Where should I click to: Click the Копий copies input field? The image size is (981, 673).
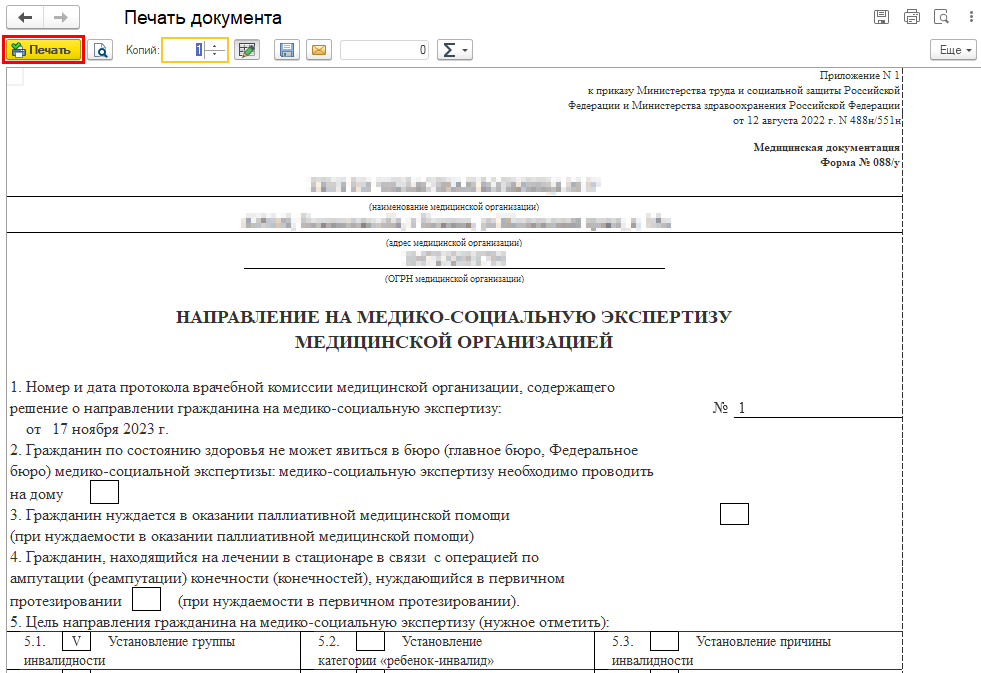pos(184,50)
